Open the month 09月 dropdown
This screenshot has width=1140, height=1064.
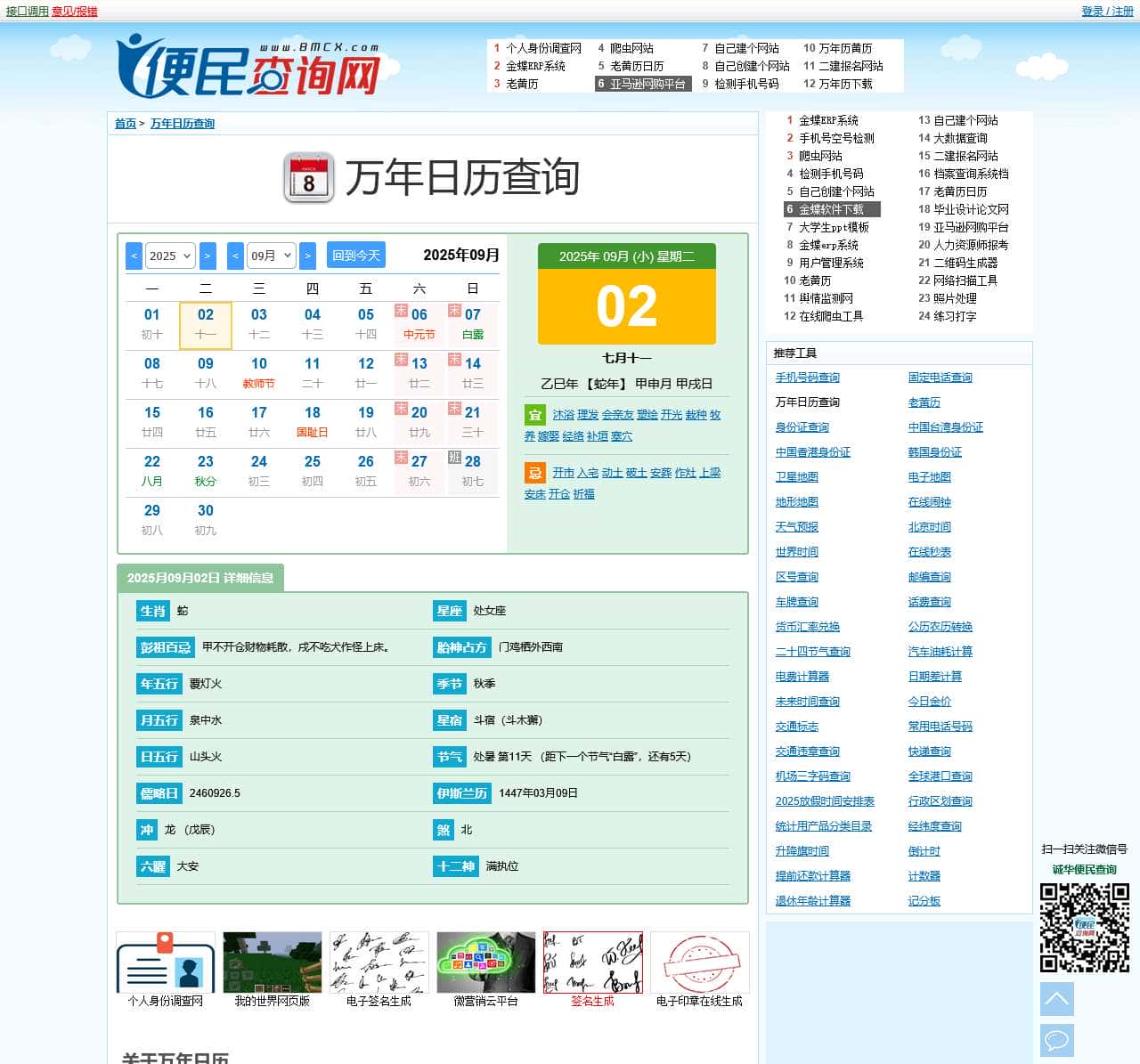click(x=271, y=256)
